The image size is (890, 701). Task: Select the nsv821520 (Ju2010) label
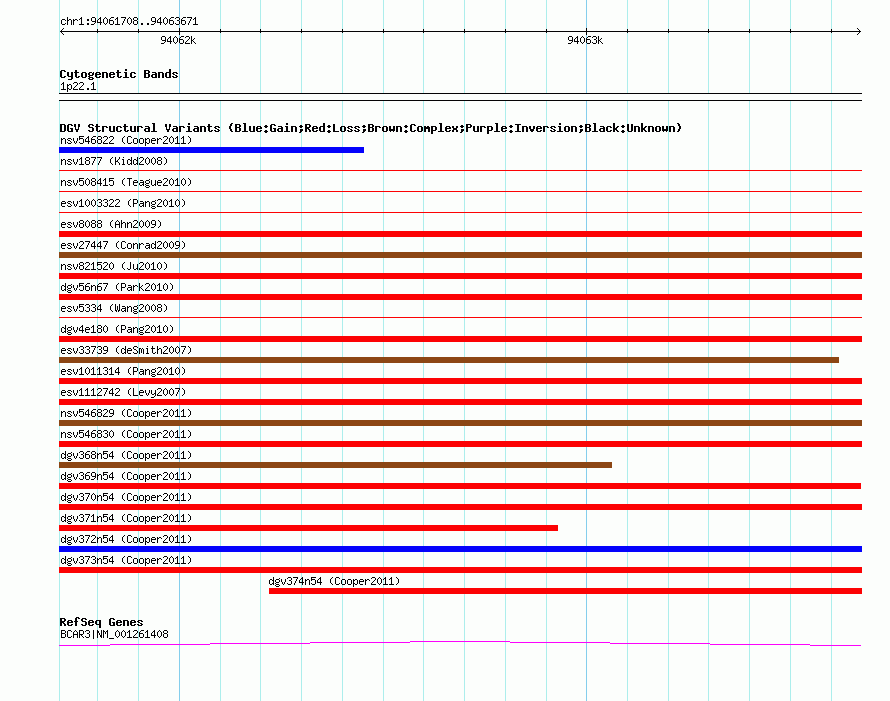click(114, 266)
